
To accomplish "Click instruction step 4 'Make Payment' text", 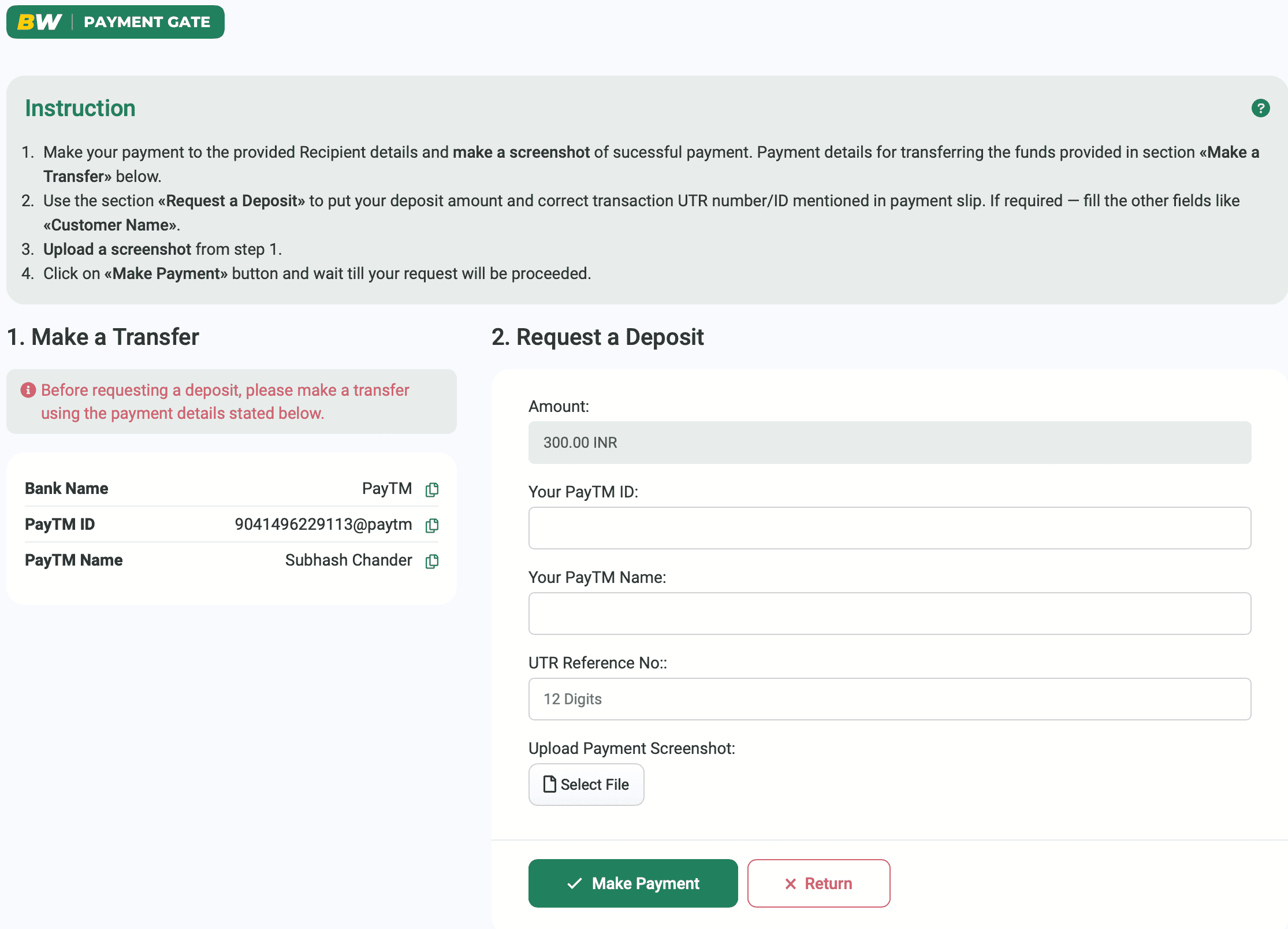I will (x=166, y=273).
